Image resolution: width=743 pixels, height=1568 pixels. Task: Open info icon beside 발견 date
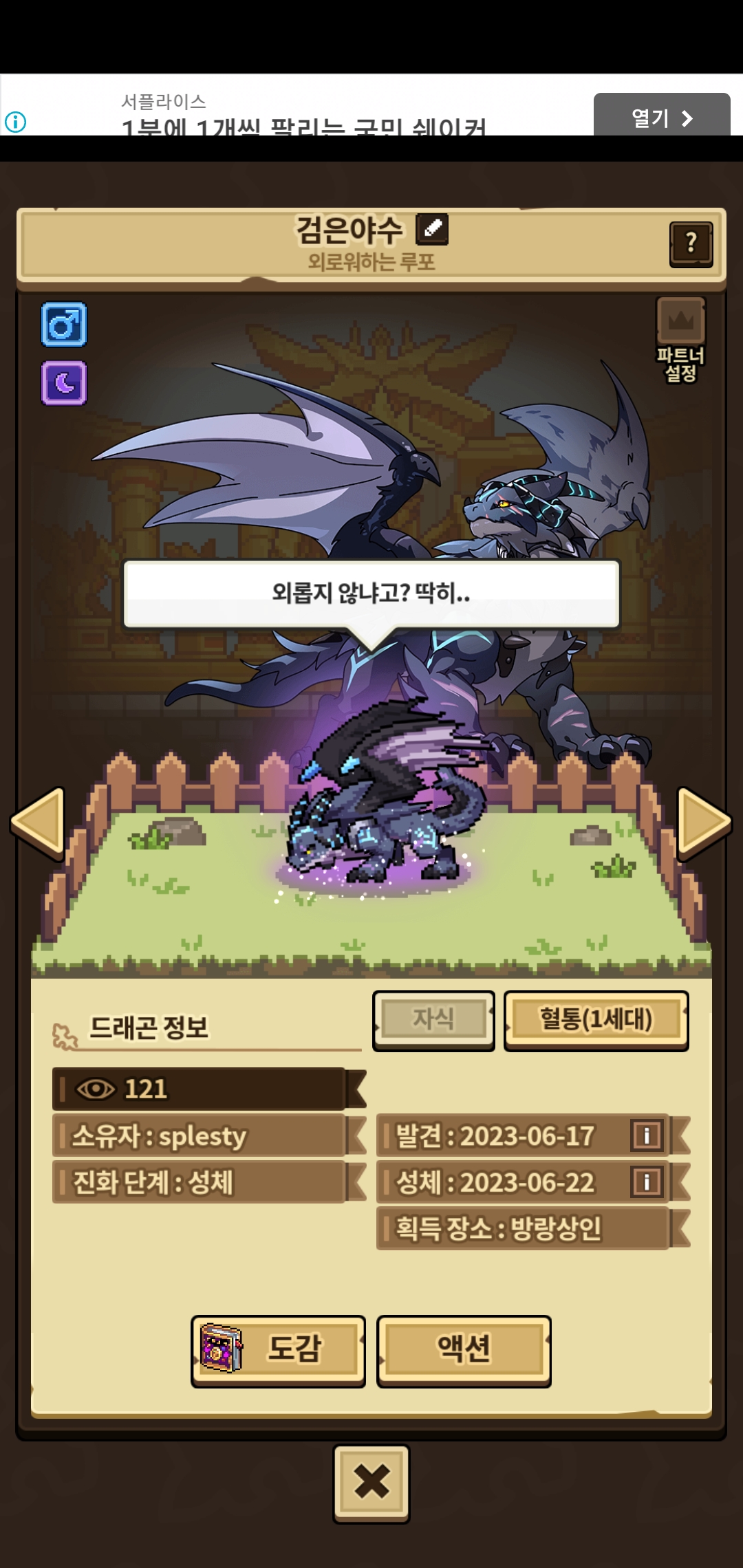646,1135
